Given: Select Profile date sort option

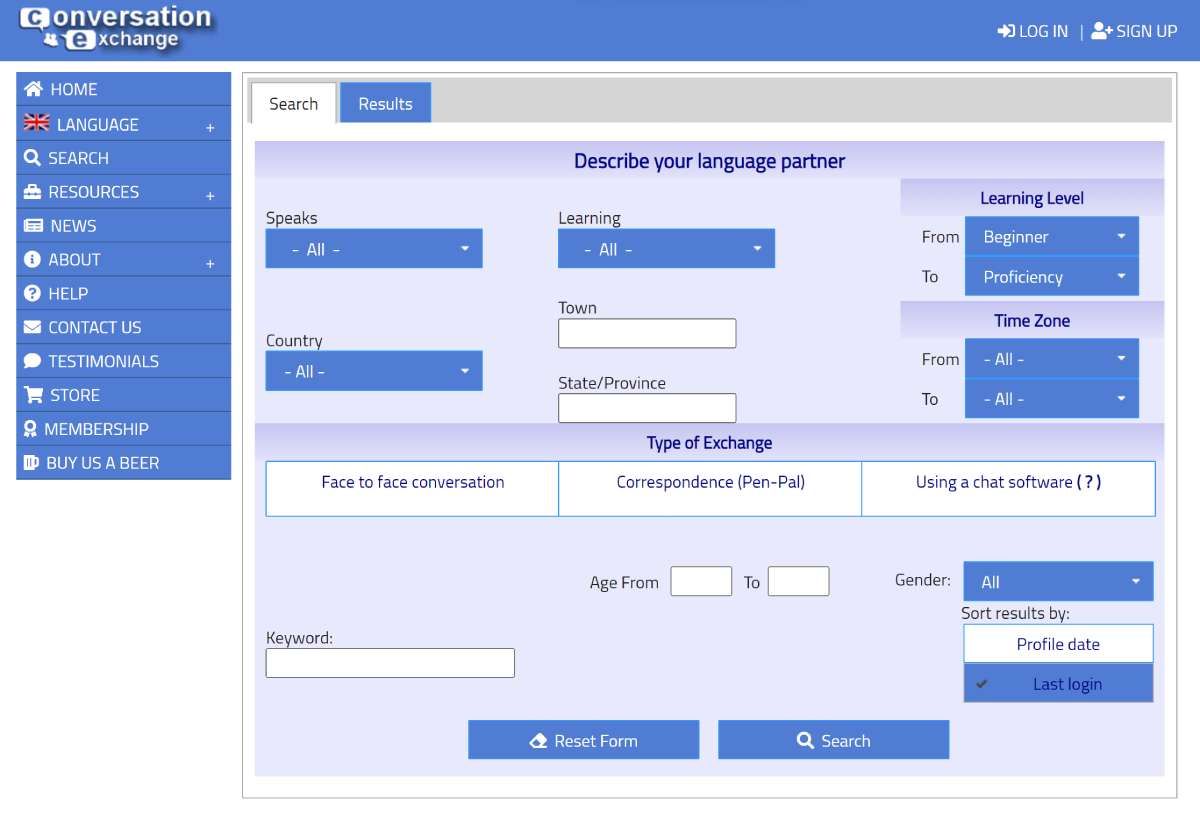Looking at the screenshot, I should [1058, 644].
